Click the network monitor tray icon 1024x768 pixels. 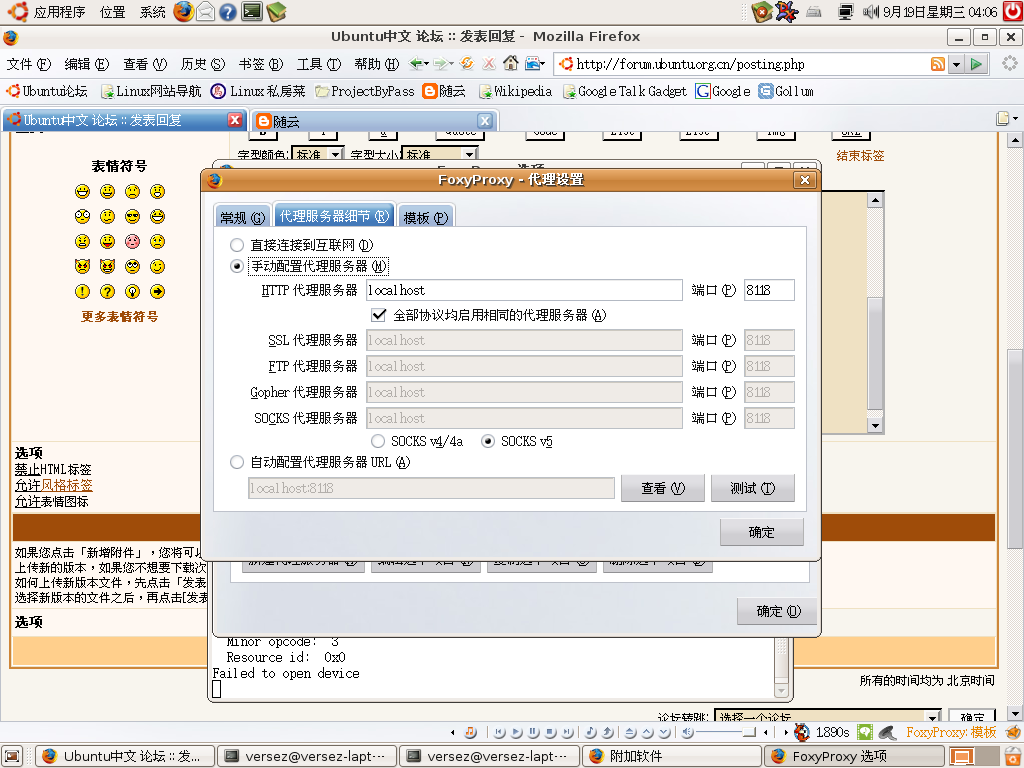846,11
